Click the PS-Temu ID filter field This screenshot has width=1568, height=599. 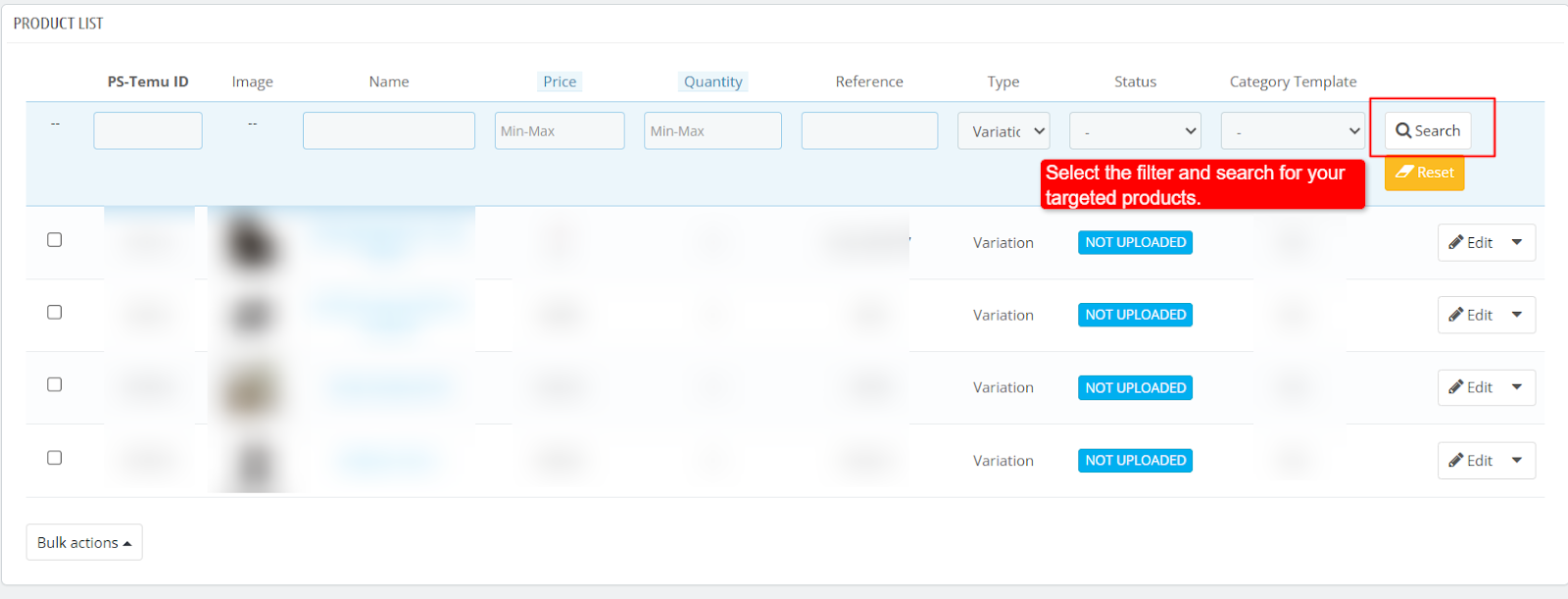click(148, 130)
